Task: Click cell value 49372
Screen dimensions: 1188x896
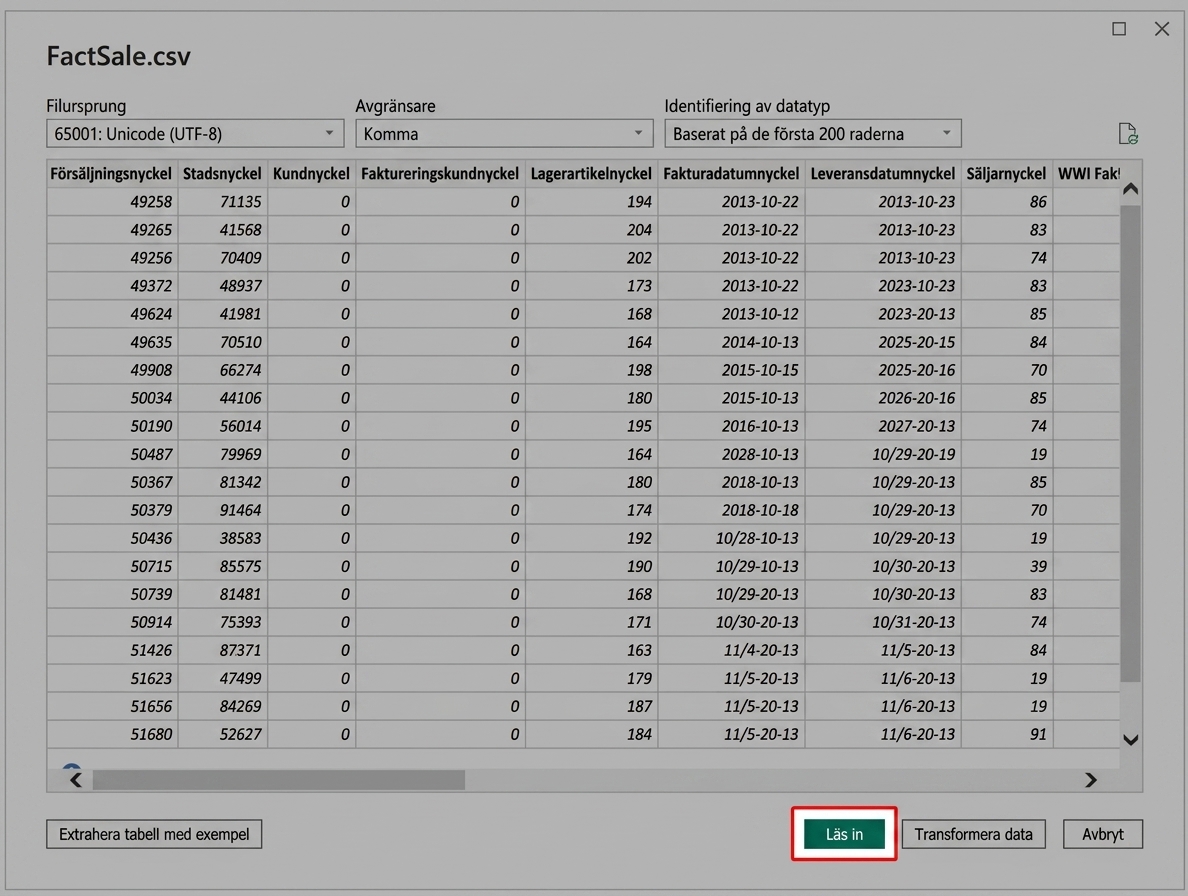Action: [152, 286]
